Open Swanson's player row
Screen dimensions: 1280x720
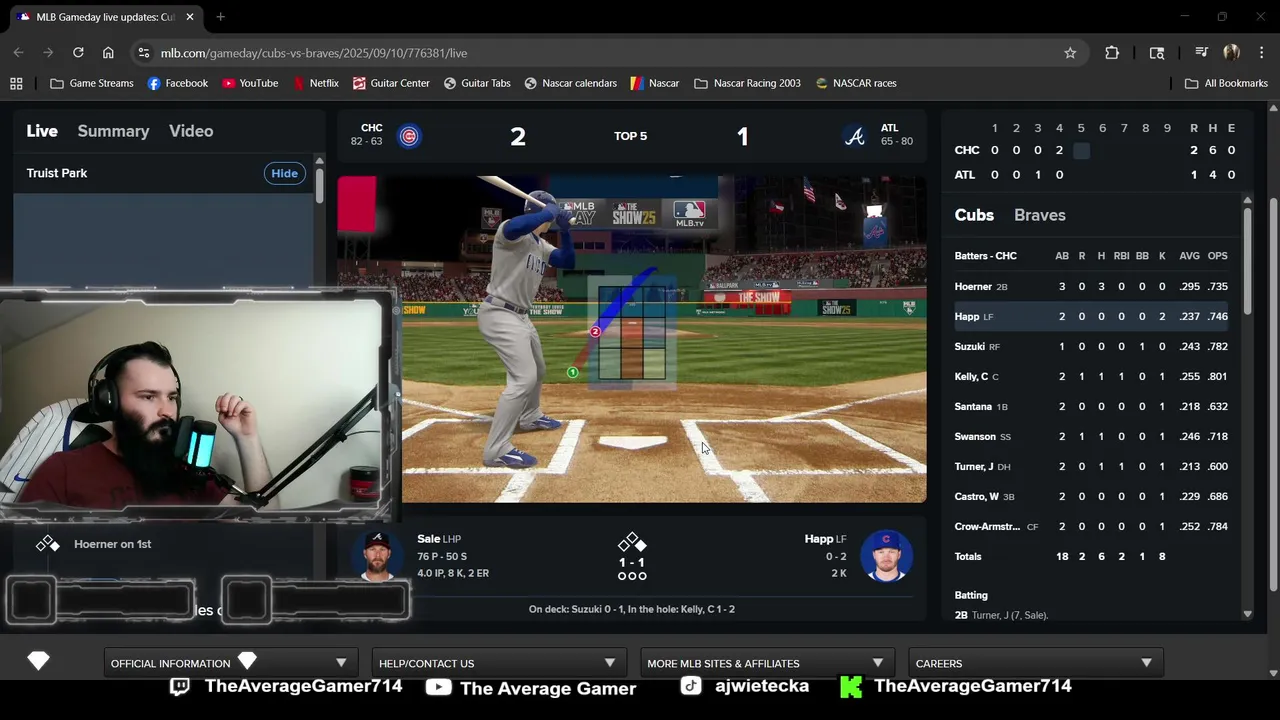pyautogui.click(x=1090, y=436)
